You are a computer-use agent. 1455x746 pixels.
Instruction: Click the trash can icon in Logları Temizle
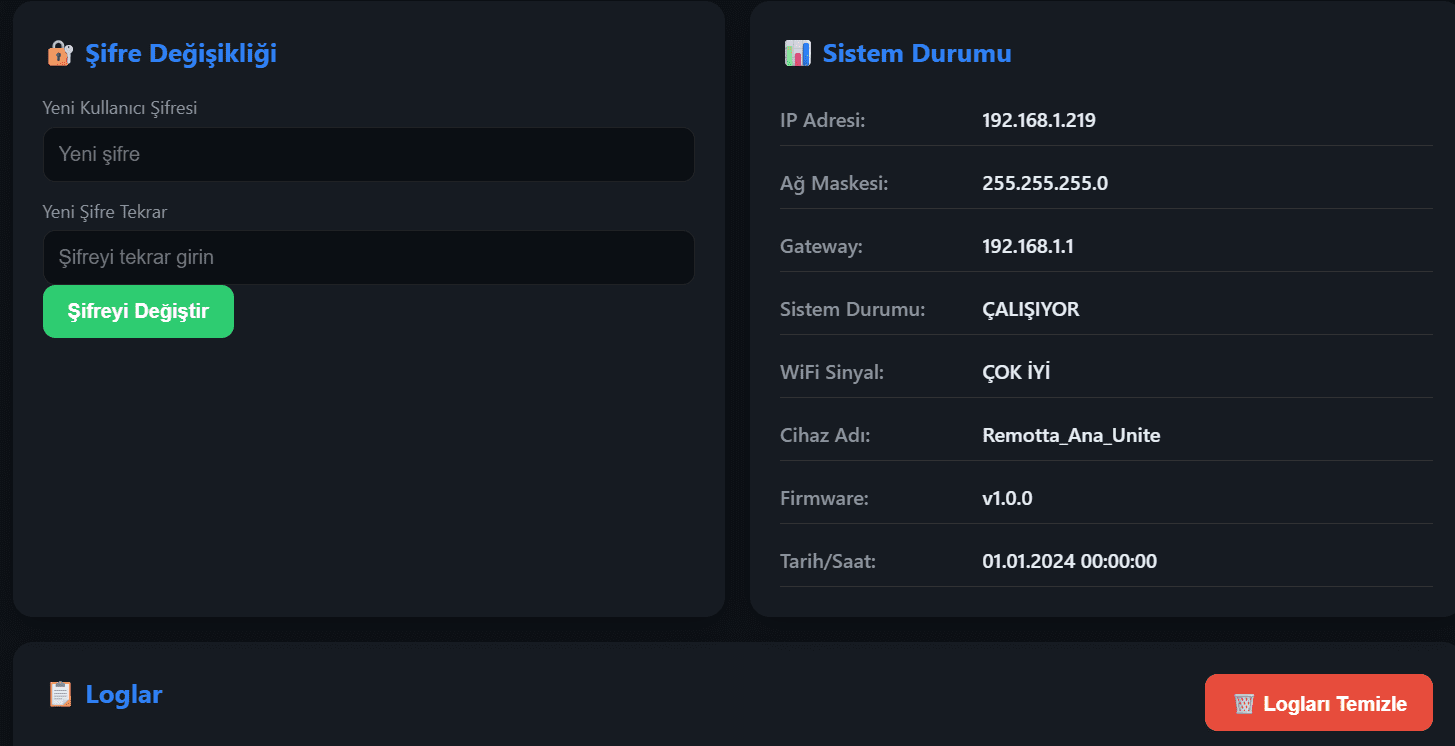coord(1243,704)
